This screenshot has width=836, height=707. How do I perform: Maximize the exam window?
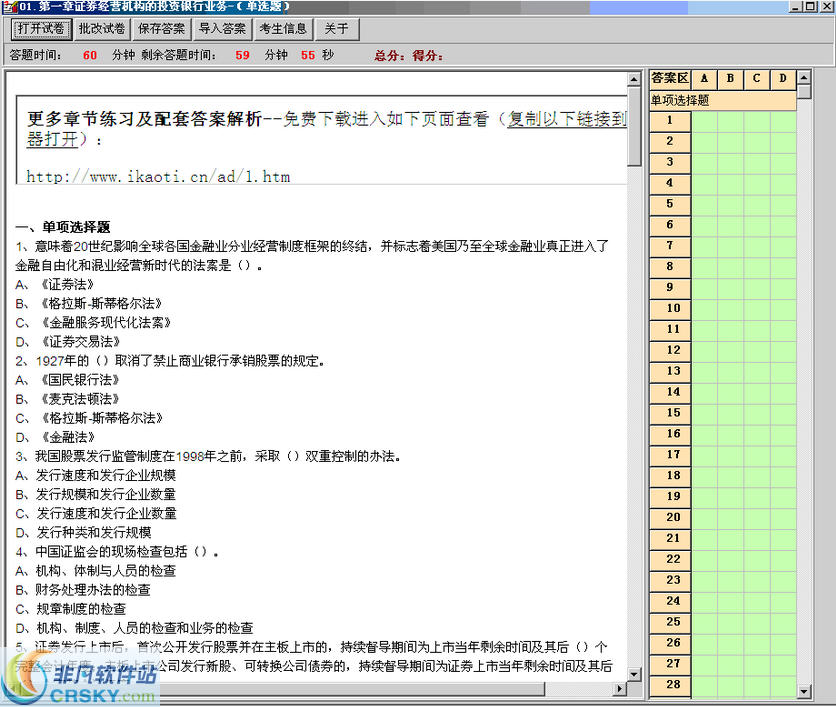pyautogui.click(x=810, y=7)
